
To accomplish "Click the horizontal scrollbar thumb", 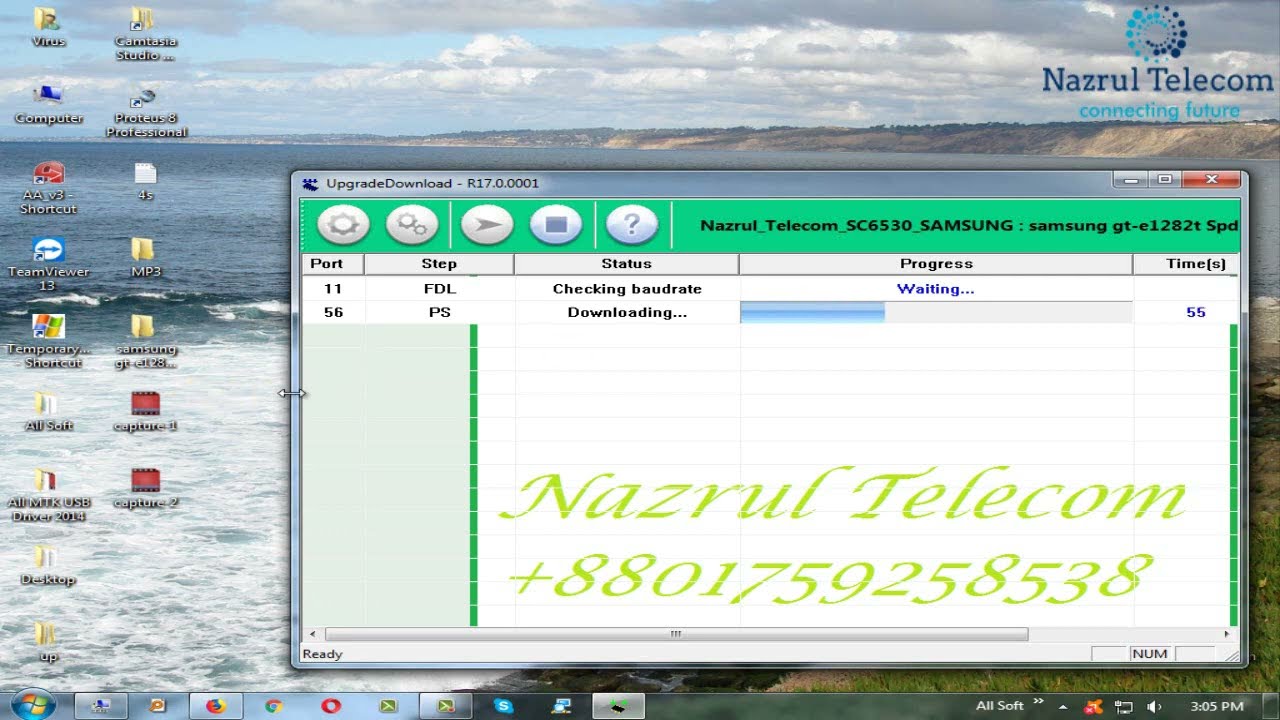I will pyautogui.click(x=676, y=634).
